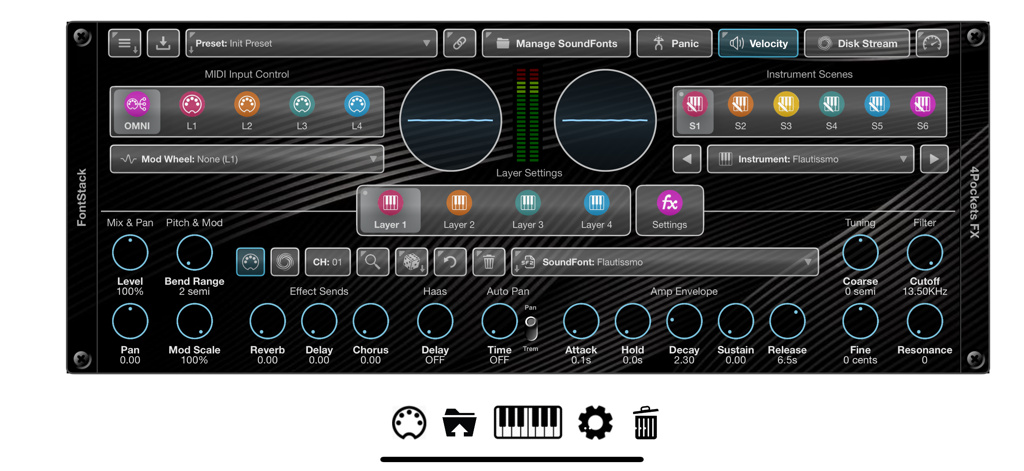Click the Coarse tuning knob
The image size is (1024, 471).
[x=860, y=253]
